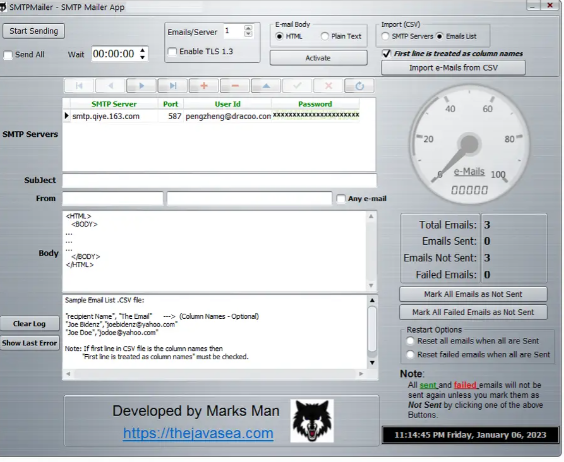Click the Password column header
The width and height of the screenshot is (564, 462).
(315, 104)
